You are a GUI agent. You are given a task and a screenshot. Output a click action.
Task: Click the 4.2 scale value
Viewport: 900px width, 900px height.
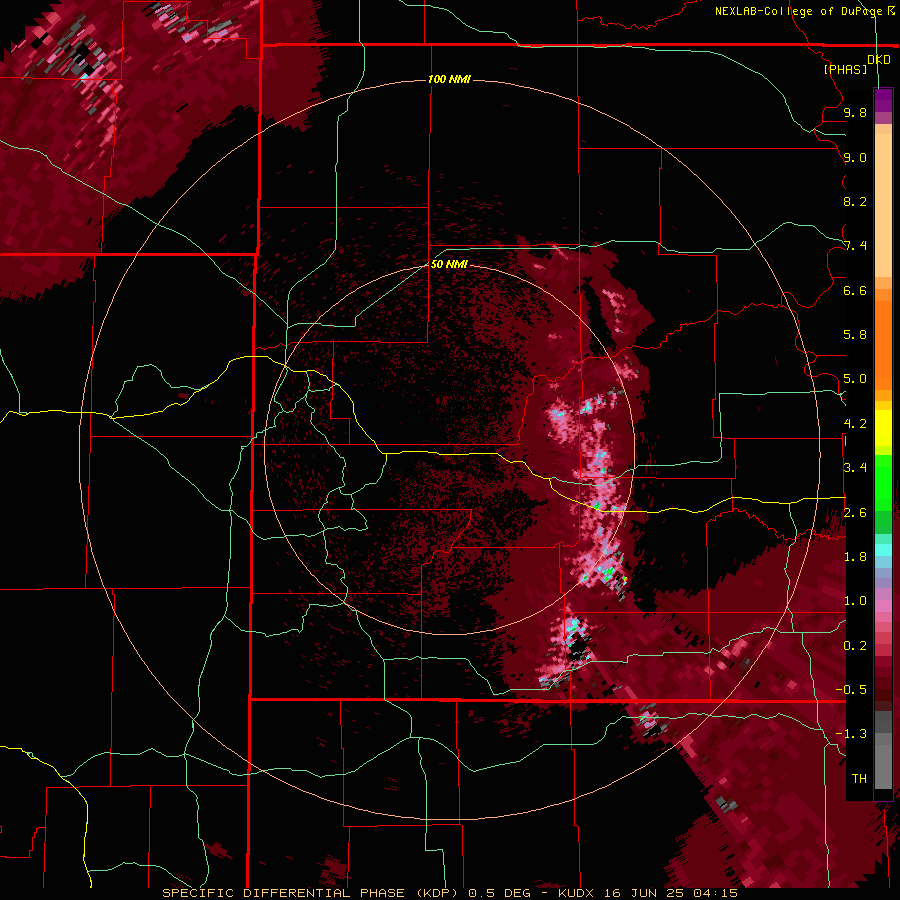pyautogui.click(x=855, y=424)
